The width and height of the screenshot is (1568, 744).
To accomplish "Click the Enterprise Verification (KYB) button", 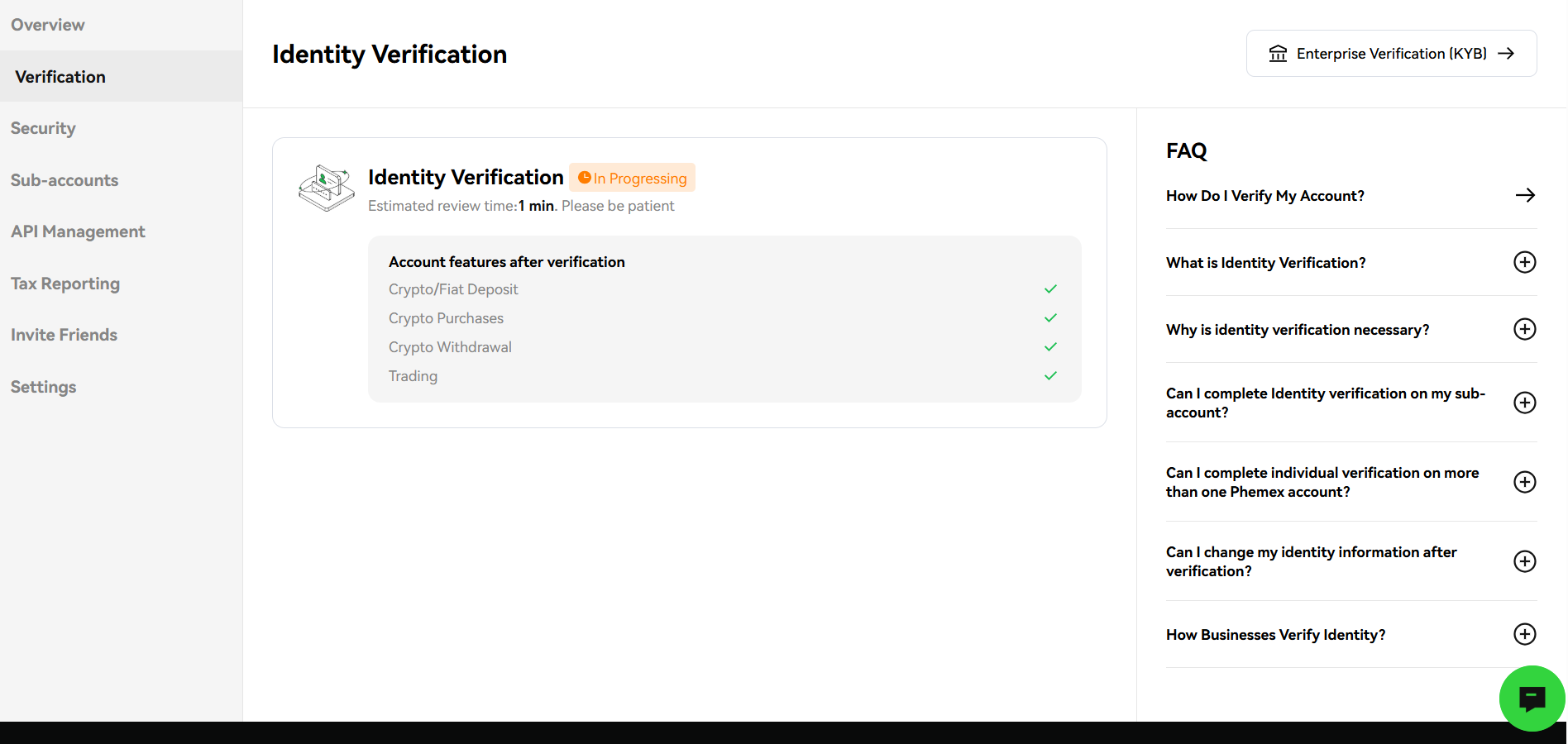I will 1390,53.
